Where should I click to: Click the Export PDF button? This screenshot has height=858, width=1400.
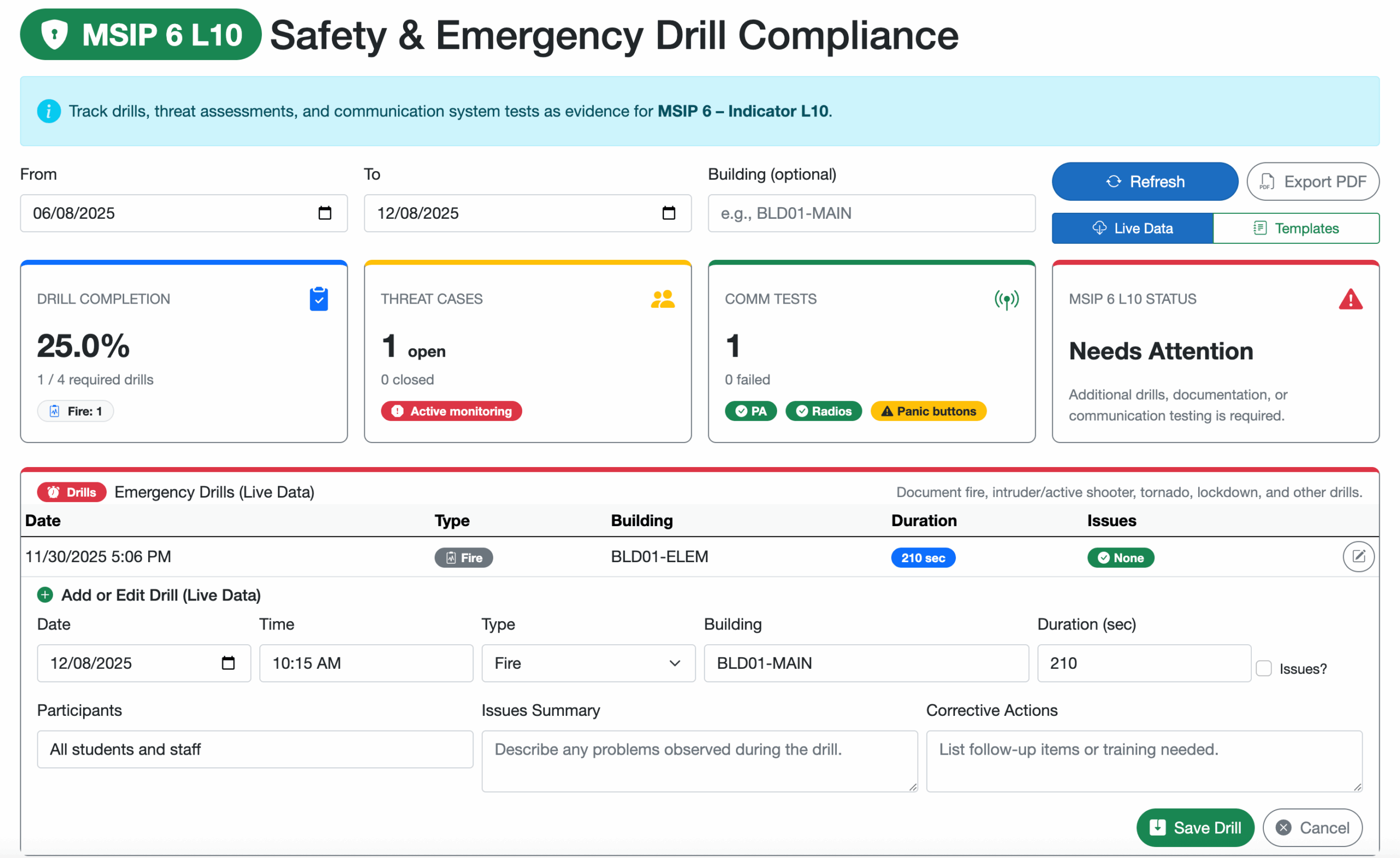pos(1312,181)
